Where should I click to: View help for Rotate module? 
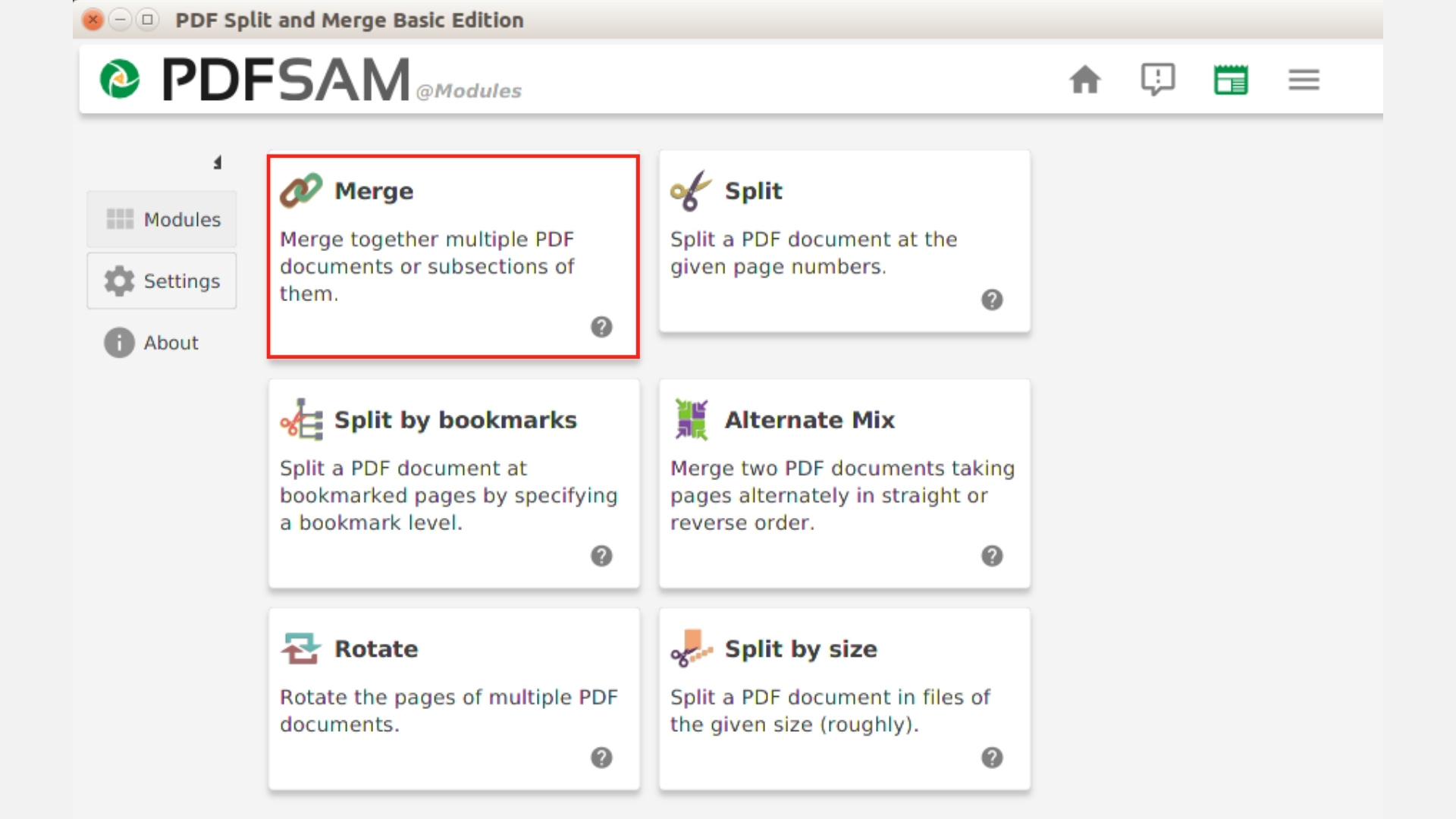point(601,758)
